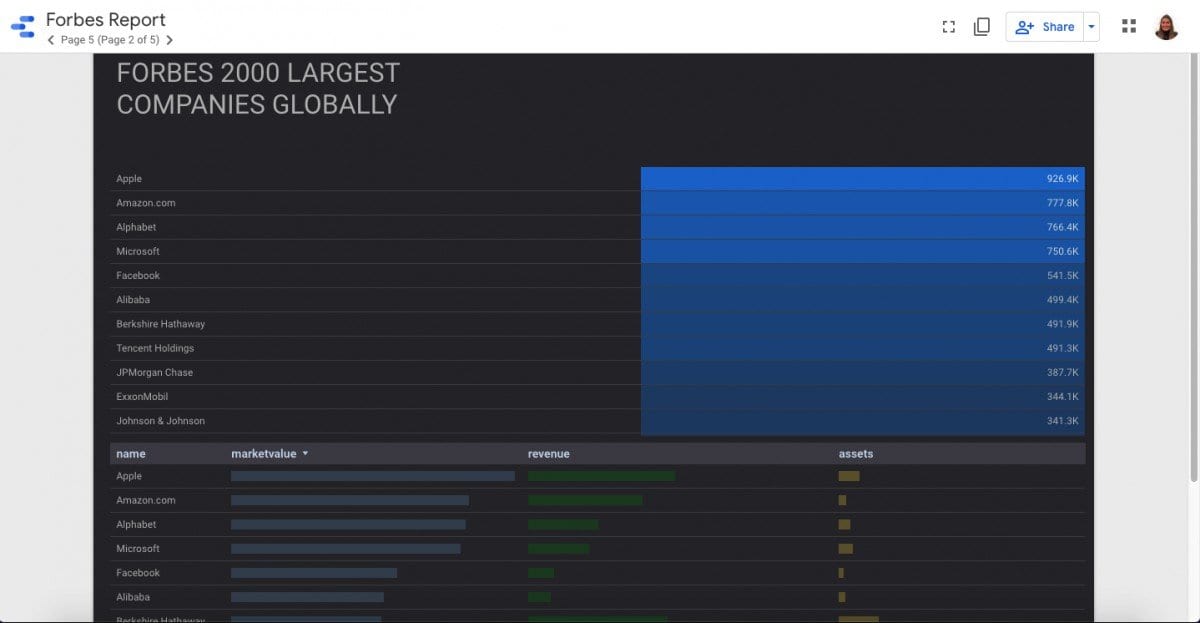The width and height of the screenshot is (1200, 623).
Task: Select the Apple row name in the table
Action: pos(129,476)
